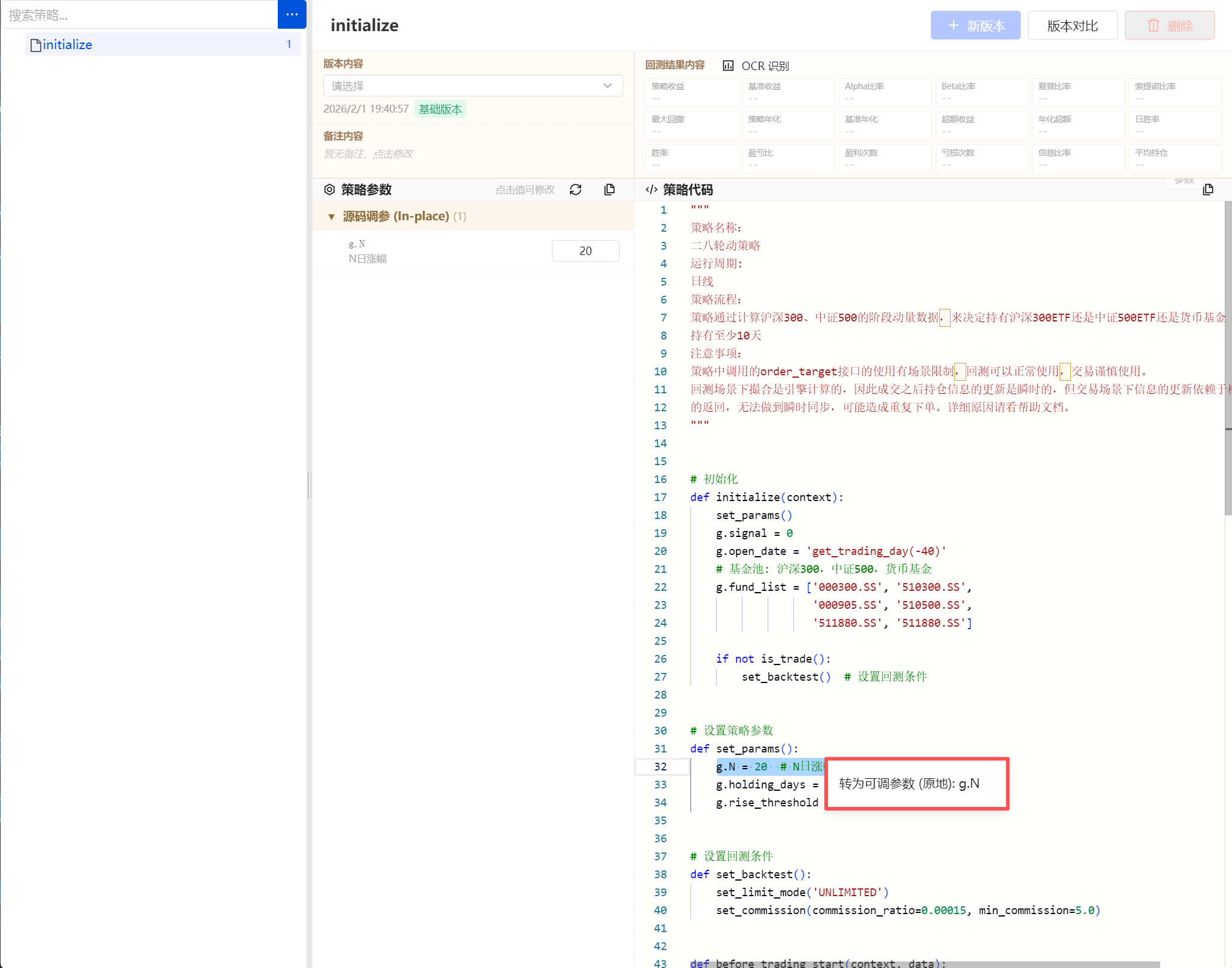Click the 版本对比 button
The width and height of the screenshot is (1232, 968).
point(1072,26)
